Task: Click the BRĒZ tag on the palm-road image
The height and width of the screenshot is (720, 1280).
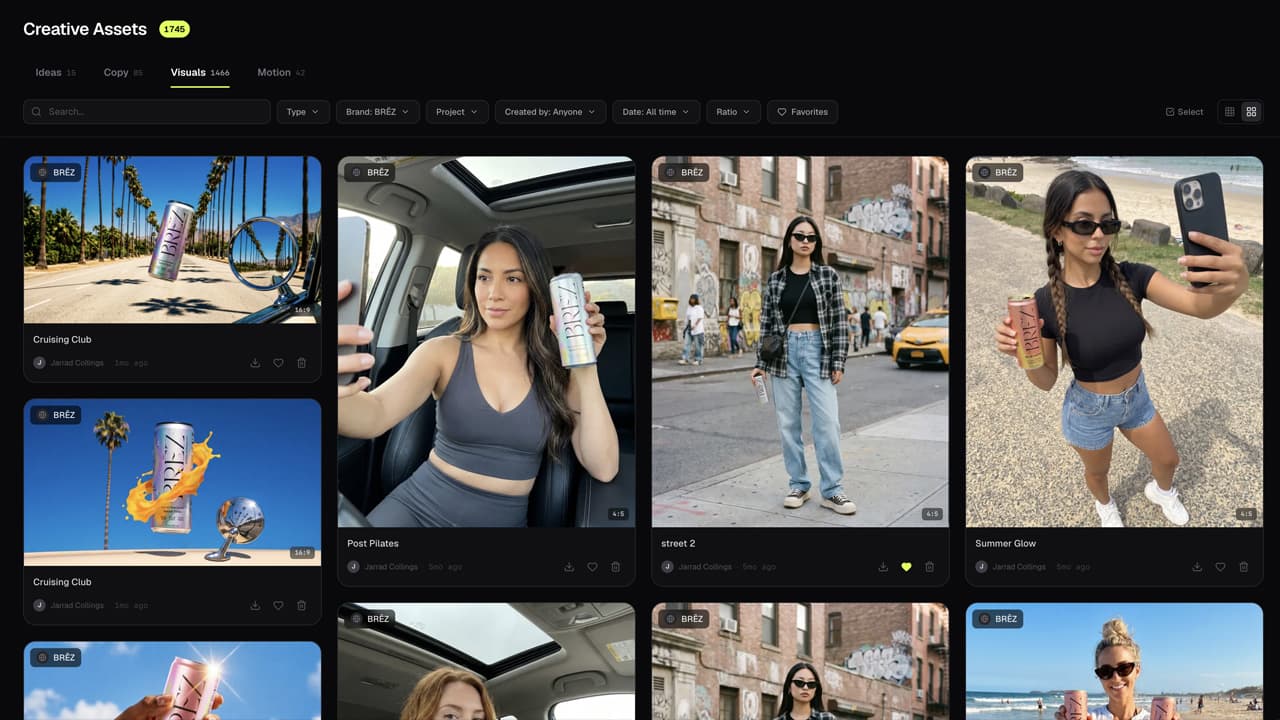Action: tap(55, 172)
